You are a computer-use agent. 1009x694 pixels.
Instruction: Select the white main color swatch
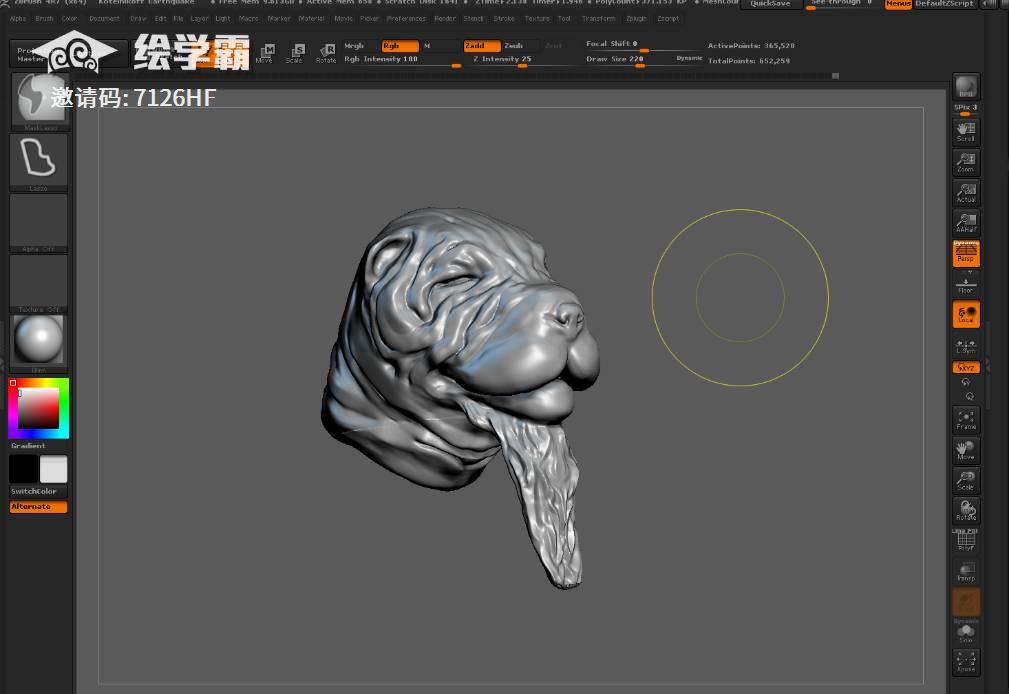[53, 469]
